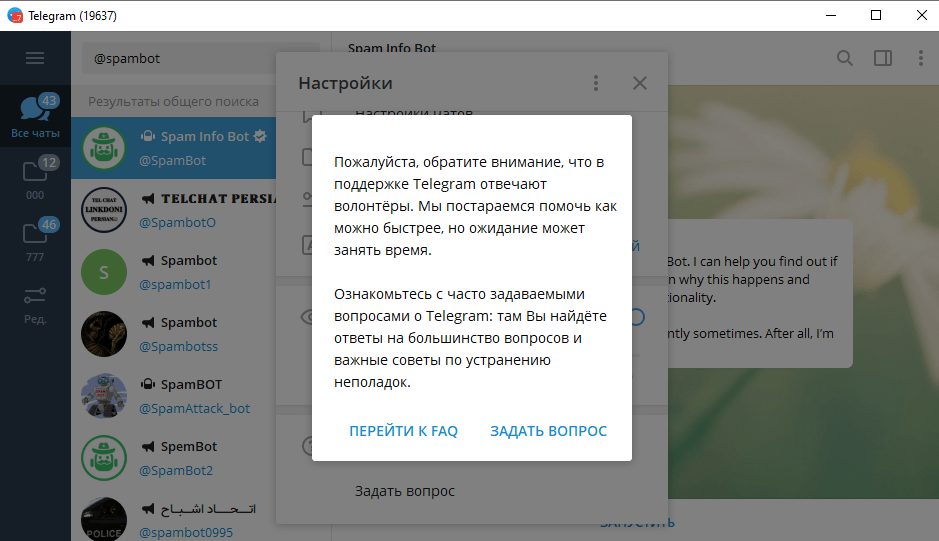939x541 pixels.
Task: Select the 000 chat folder
Action: (35, 178)
